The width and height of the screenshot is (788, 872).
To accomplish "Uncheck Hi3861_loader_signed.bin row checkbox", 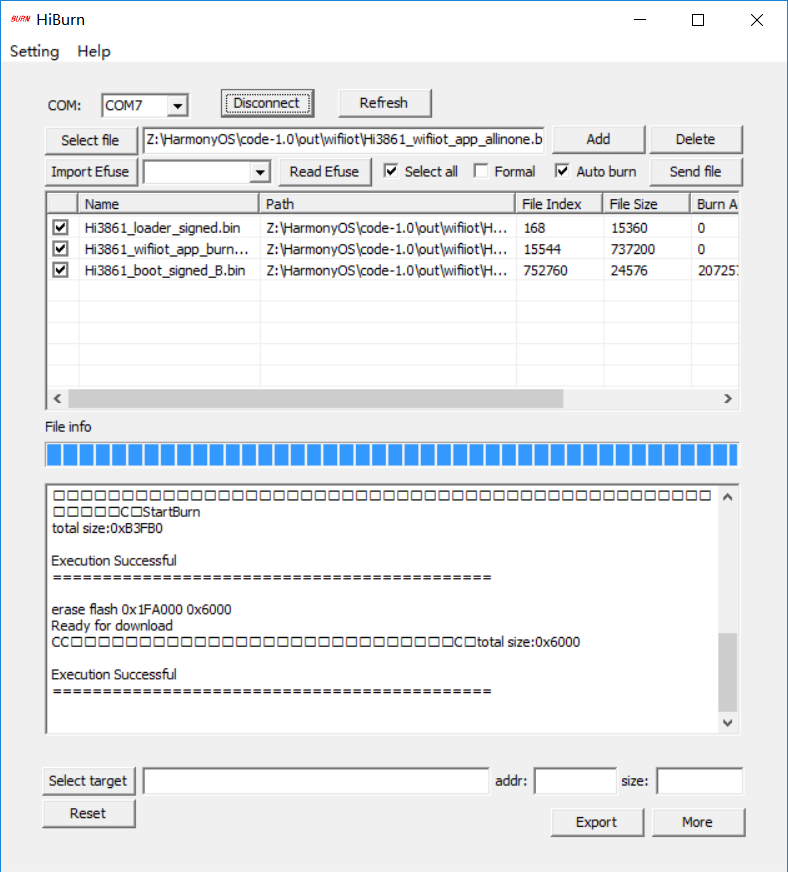I will 61,227.
